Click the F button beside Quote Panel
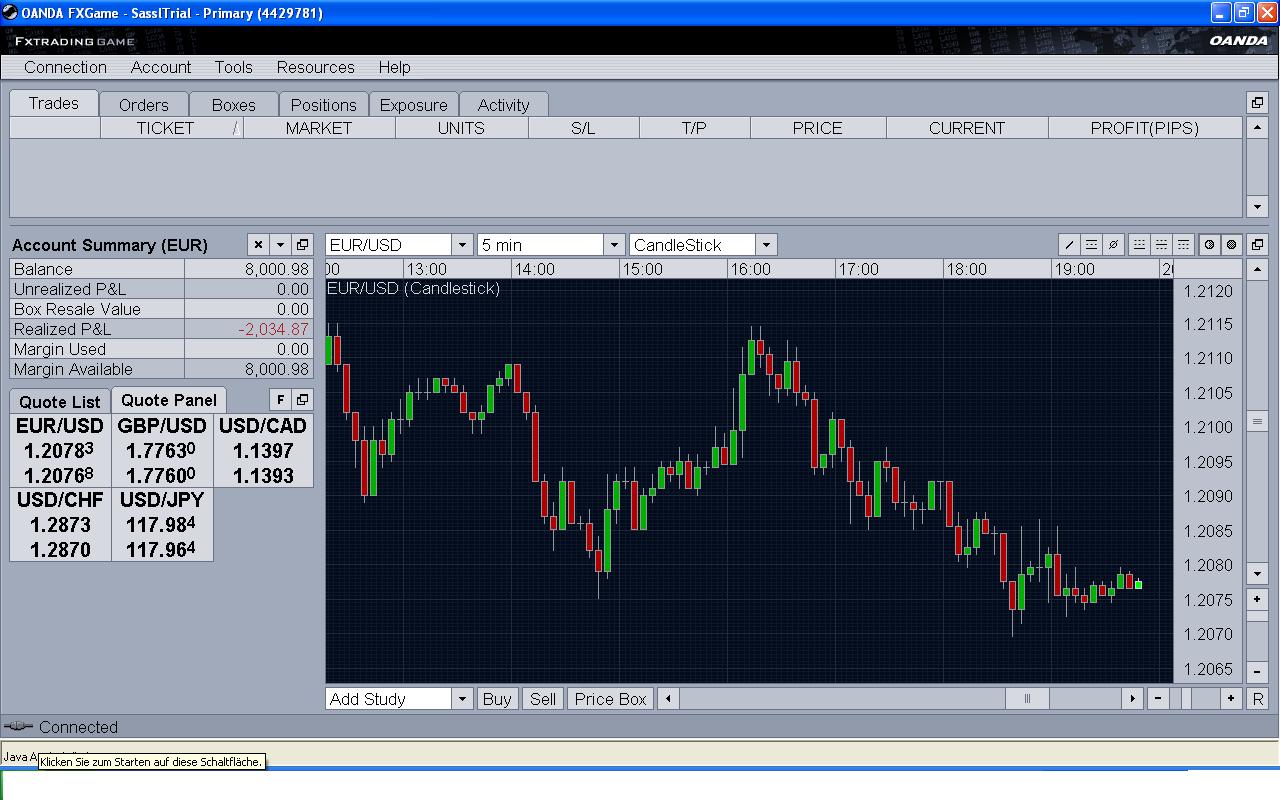Image resolution: width=1280 pixels, height=800 pixels. pos(280,400)
